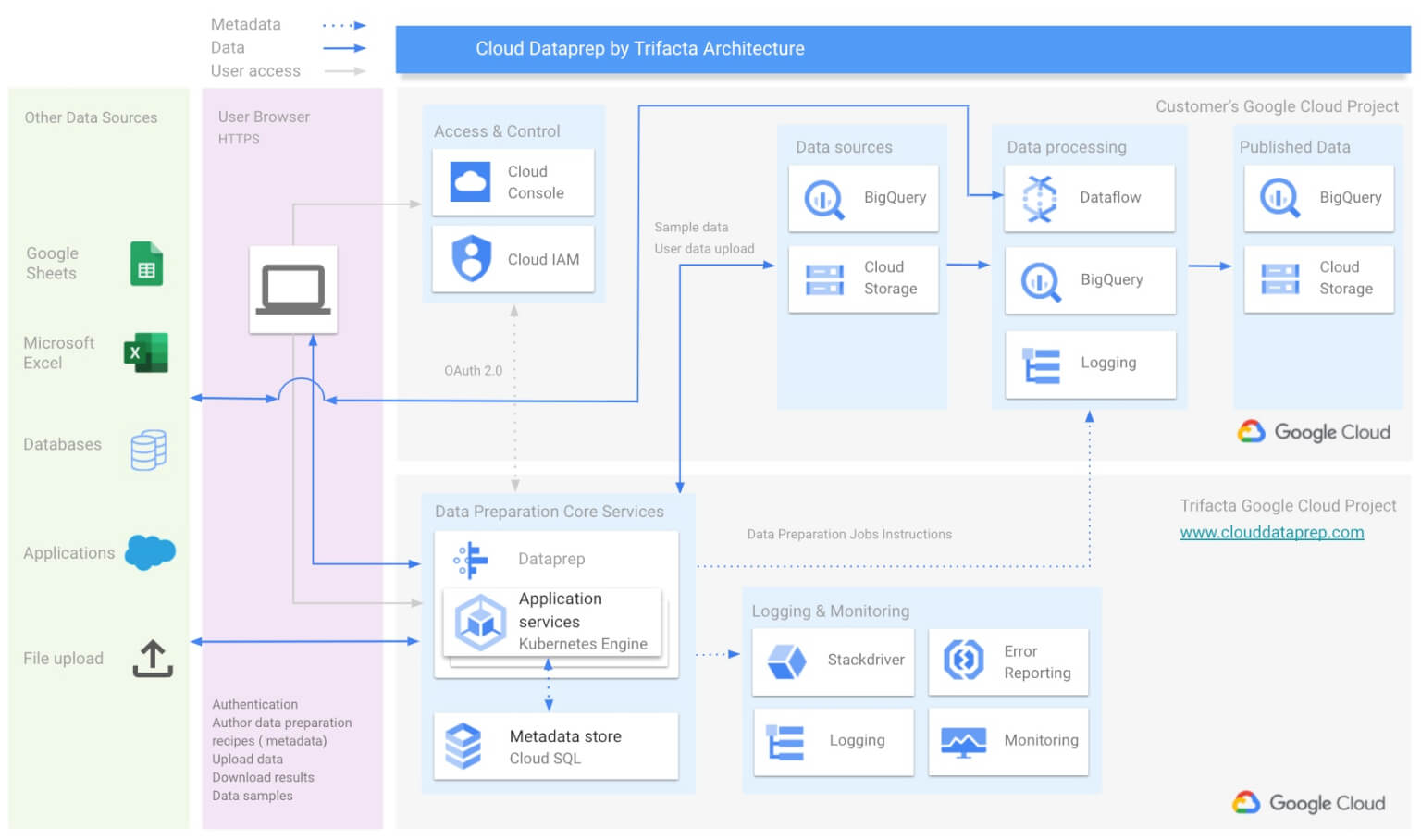This screenshot has height=840, width=1421.
Task: Click the 'Published Data' heading
Action: (x=1294, y=147)
